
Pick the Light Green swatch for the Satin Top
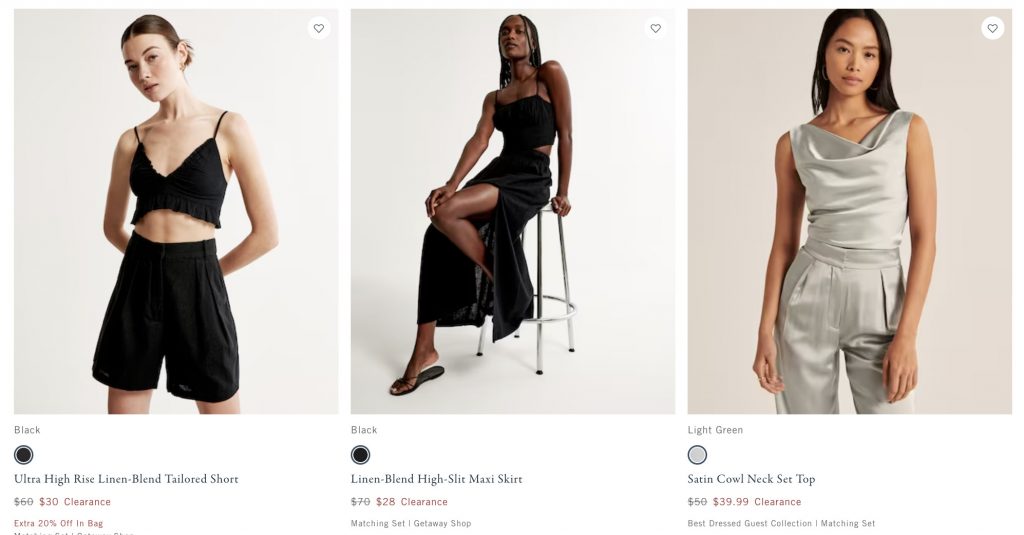[x=697, y=455]
